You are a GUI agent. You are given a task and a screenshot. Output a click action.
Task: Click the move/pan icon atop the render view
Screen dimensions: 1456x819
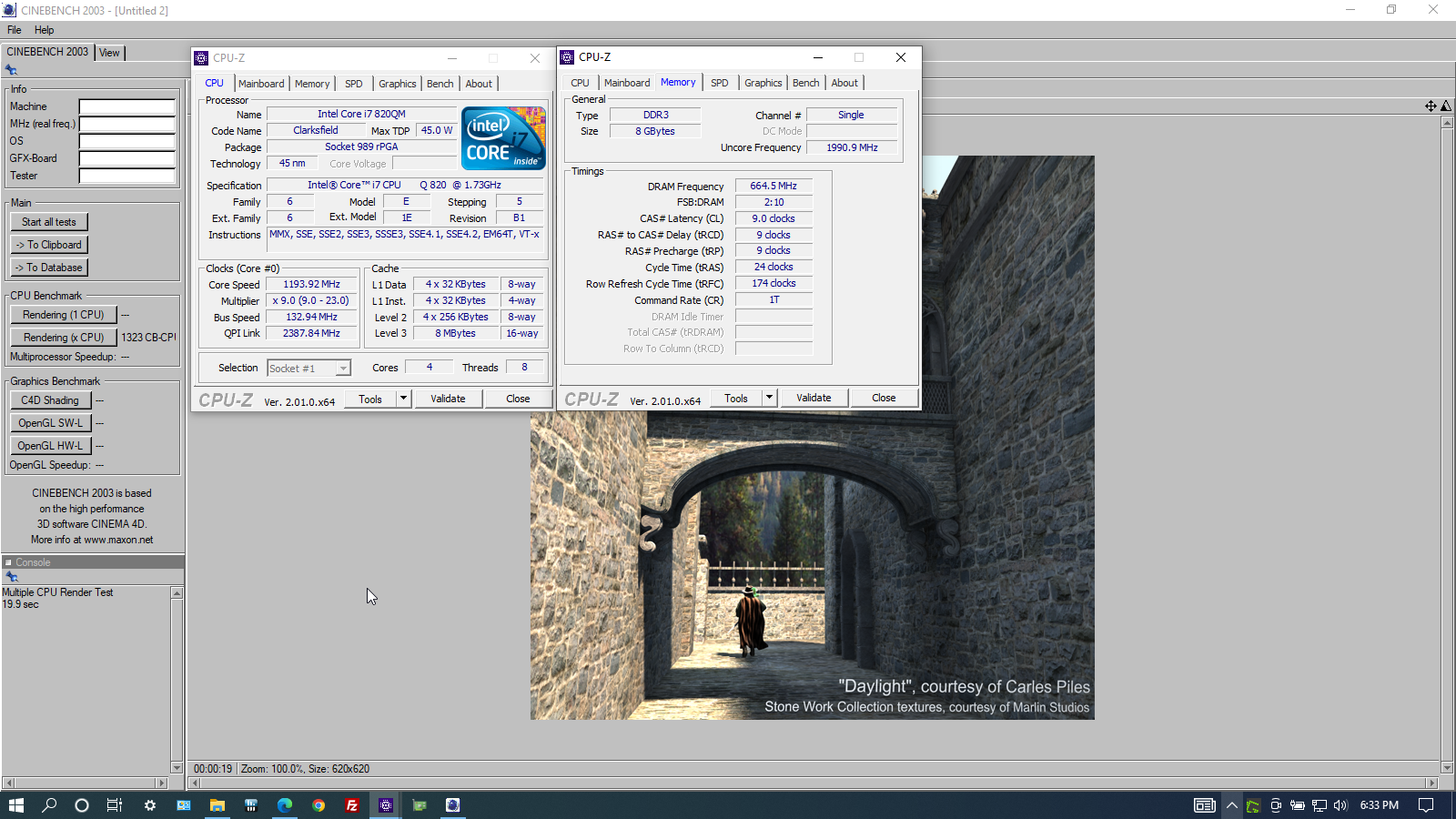point(1431,106)
